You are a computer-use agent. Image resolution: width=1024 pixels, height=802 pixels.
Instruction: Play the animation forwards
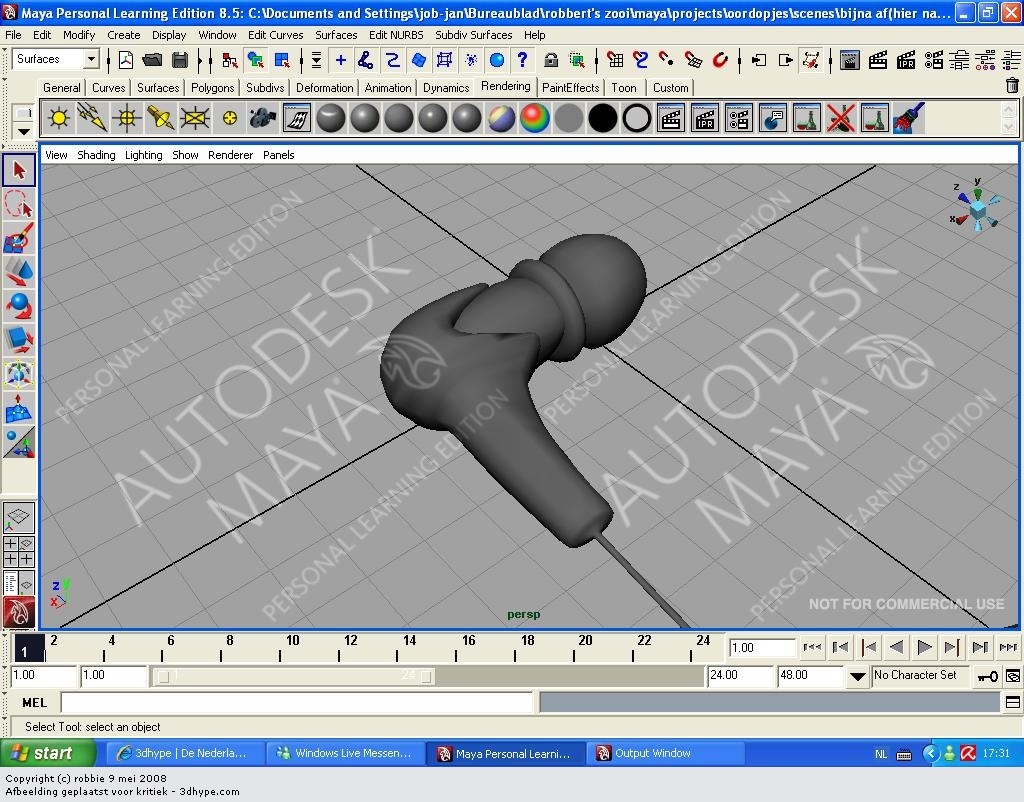tap(924, 647)
